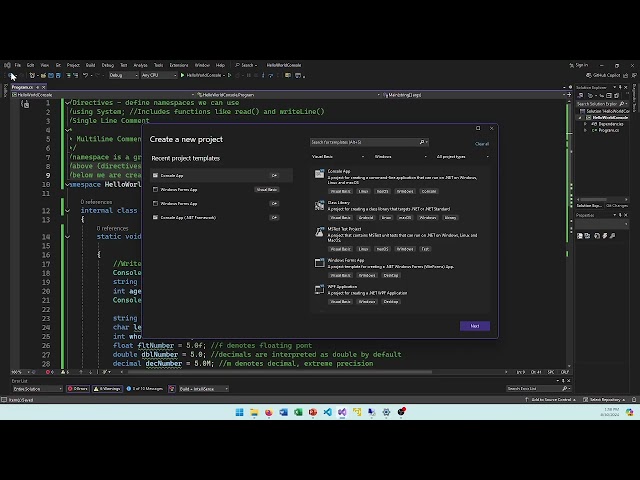Click the Error List clear filter icon
This screenshot has height=480, width=640.
coord(172,389)
